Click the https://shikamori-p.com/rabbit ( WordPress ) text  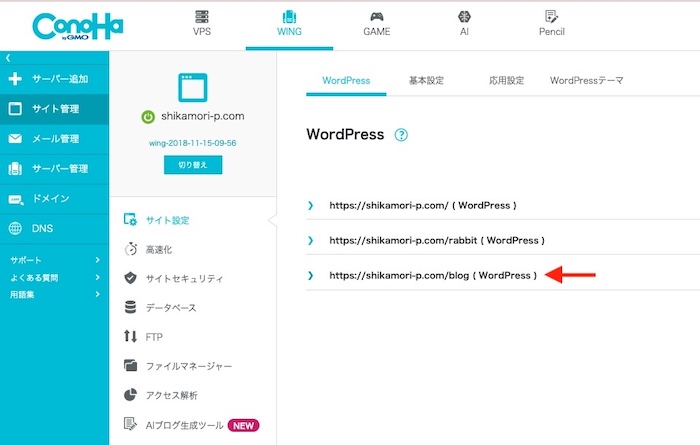tap(437, 241)
